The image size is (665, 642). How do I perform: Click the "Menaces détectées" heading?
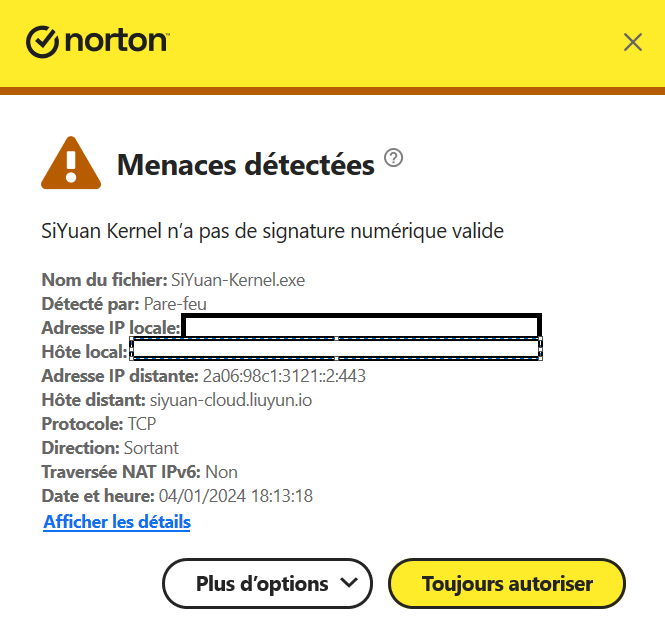tap(246, 164)
